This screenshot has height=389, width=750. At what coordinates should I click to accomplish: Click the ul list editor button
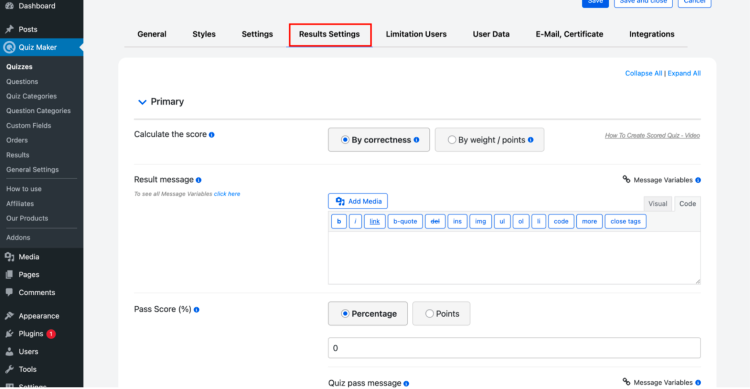(x=502, y=221)
